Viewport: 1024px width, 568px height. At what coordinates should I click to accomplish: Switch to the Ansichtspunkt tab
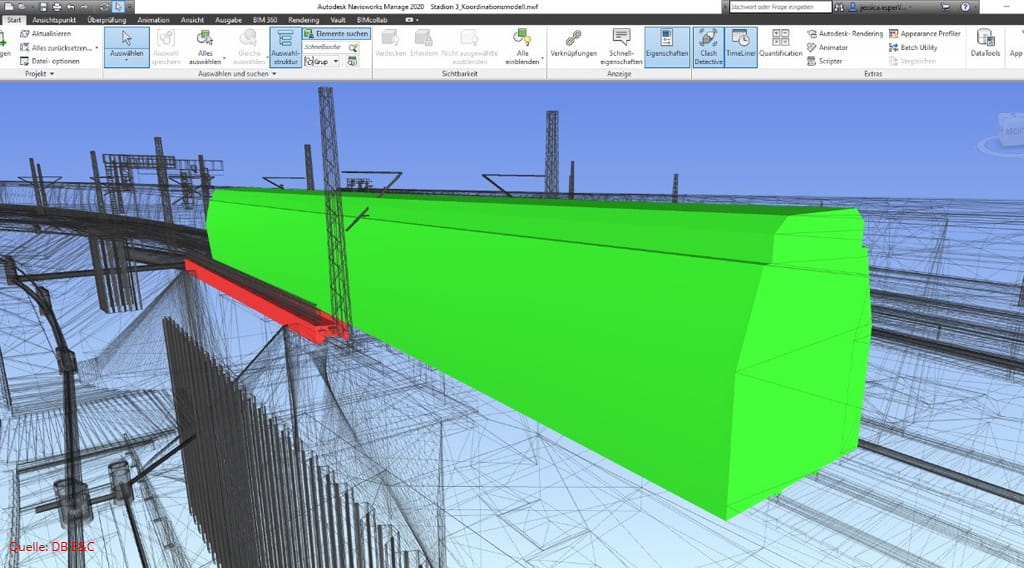click(x=54, y=20)
